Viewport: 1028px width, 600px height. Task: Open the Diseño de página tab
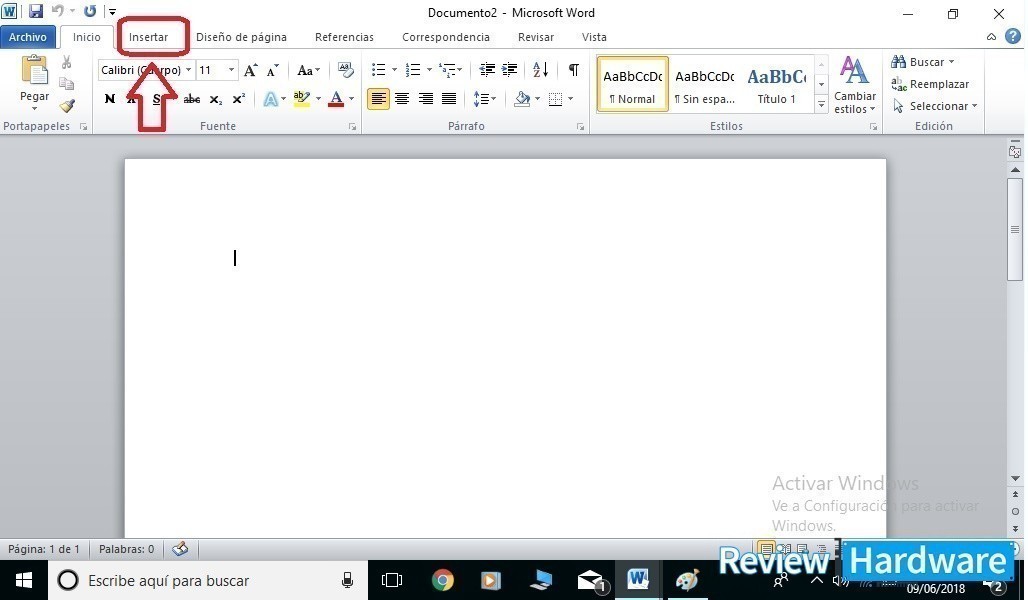241,37
